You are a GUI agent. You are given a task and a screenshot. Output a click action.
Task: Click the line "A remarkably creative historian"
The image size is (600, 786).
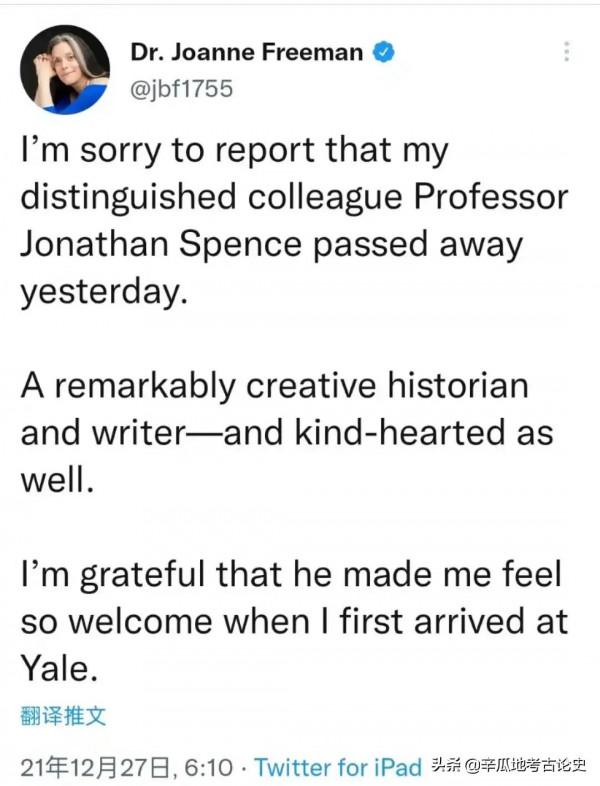(x=274, y=385)
